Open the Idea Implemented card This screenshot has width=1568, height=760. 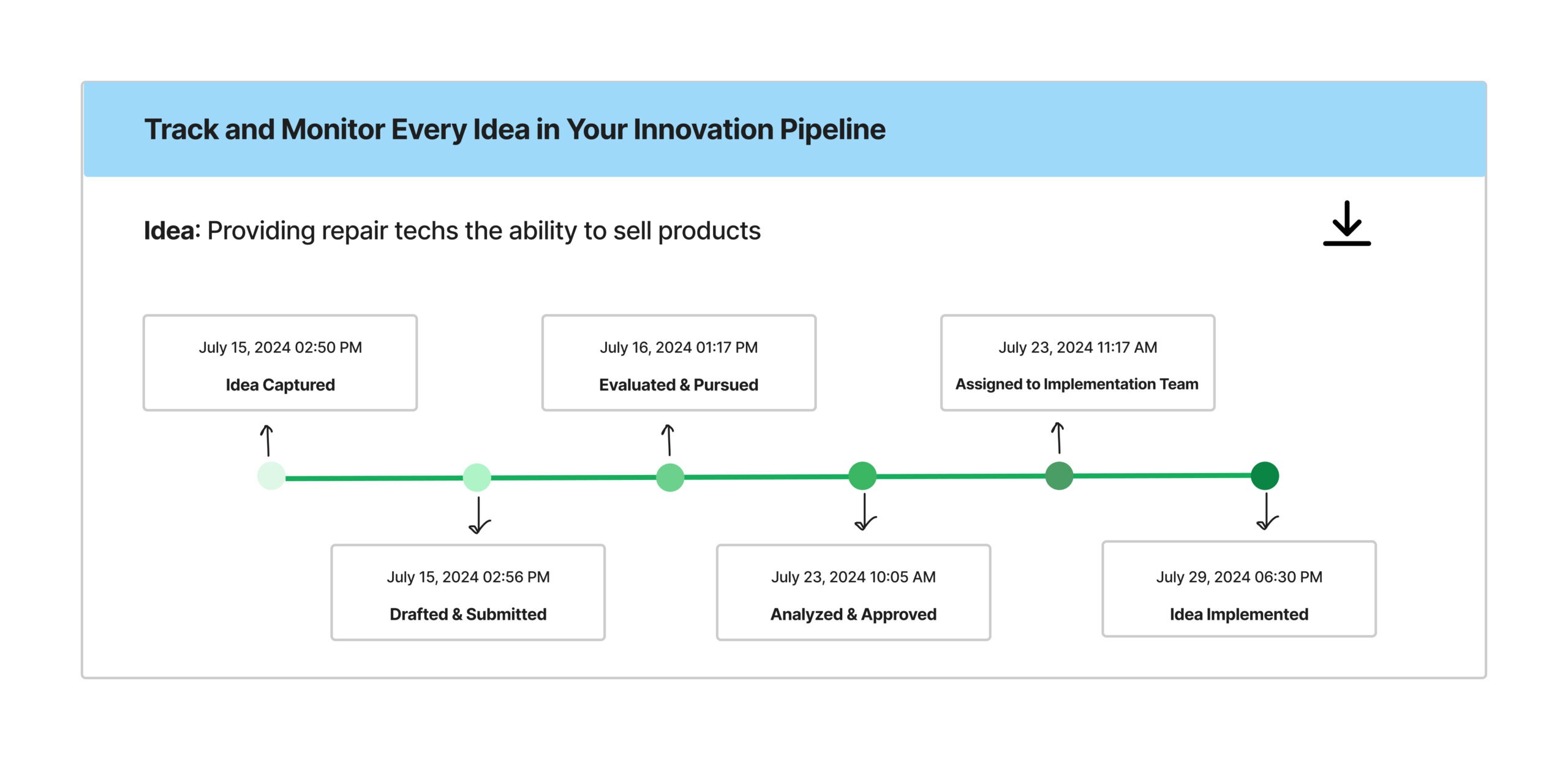coord(1238,589)
